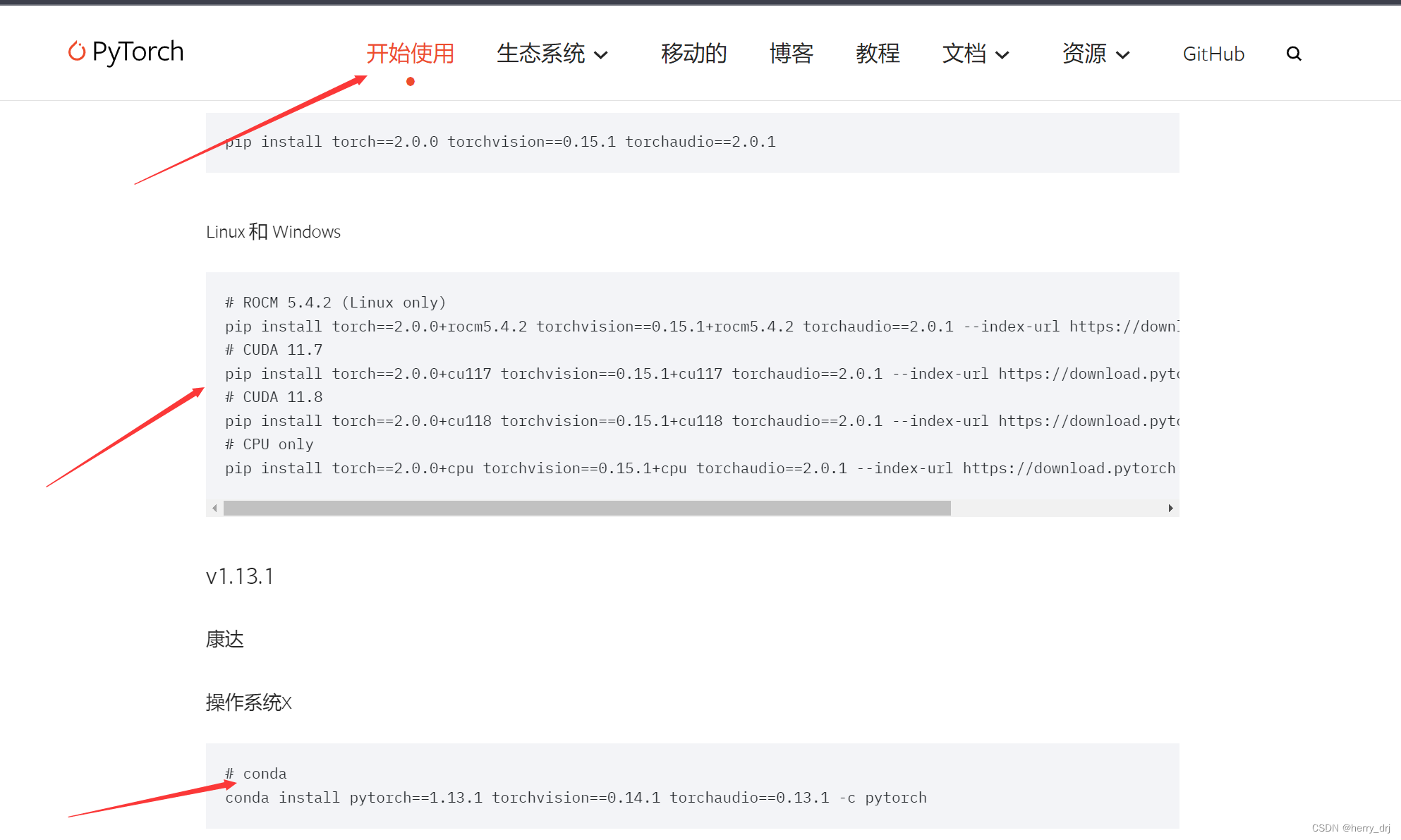
Task: Open the 开始使用 (Get Started) menu item
Action: 410,54
